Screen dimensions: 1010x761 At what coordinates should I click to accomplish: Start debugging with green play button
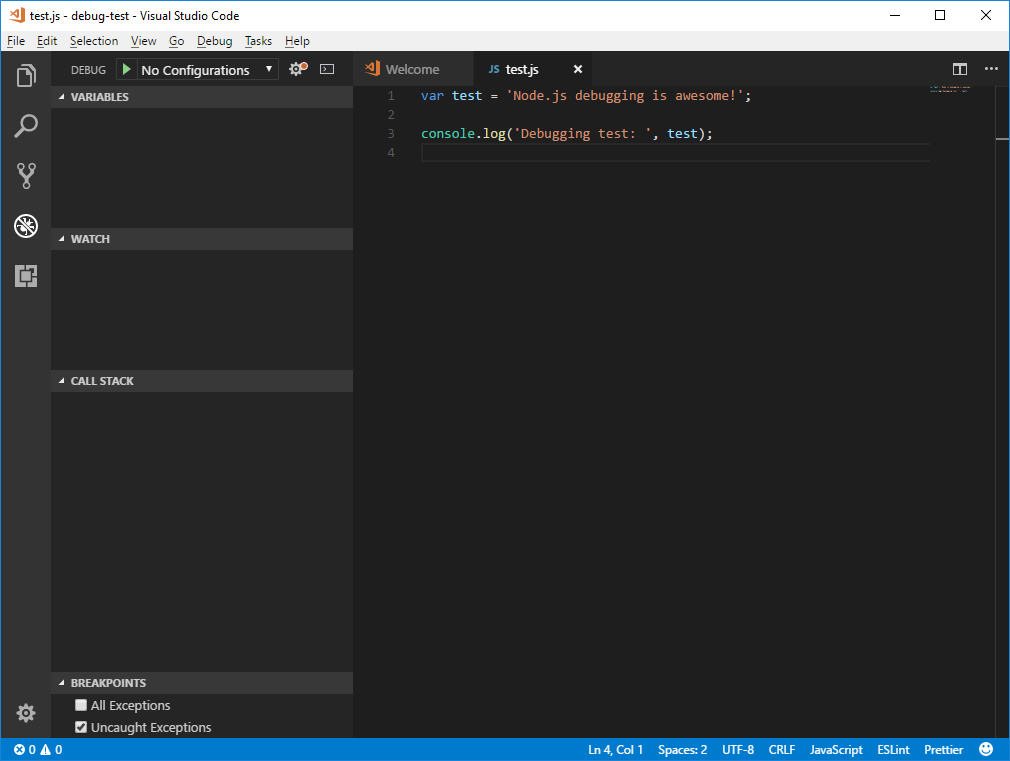tap(126, 69)
